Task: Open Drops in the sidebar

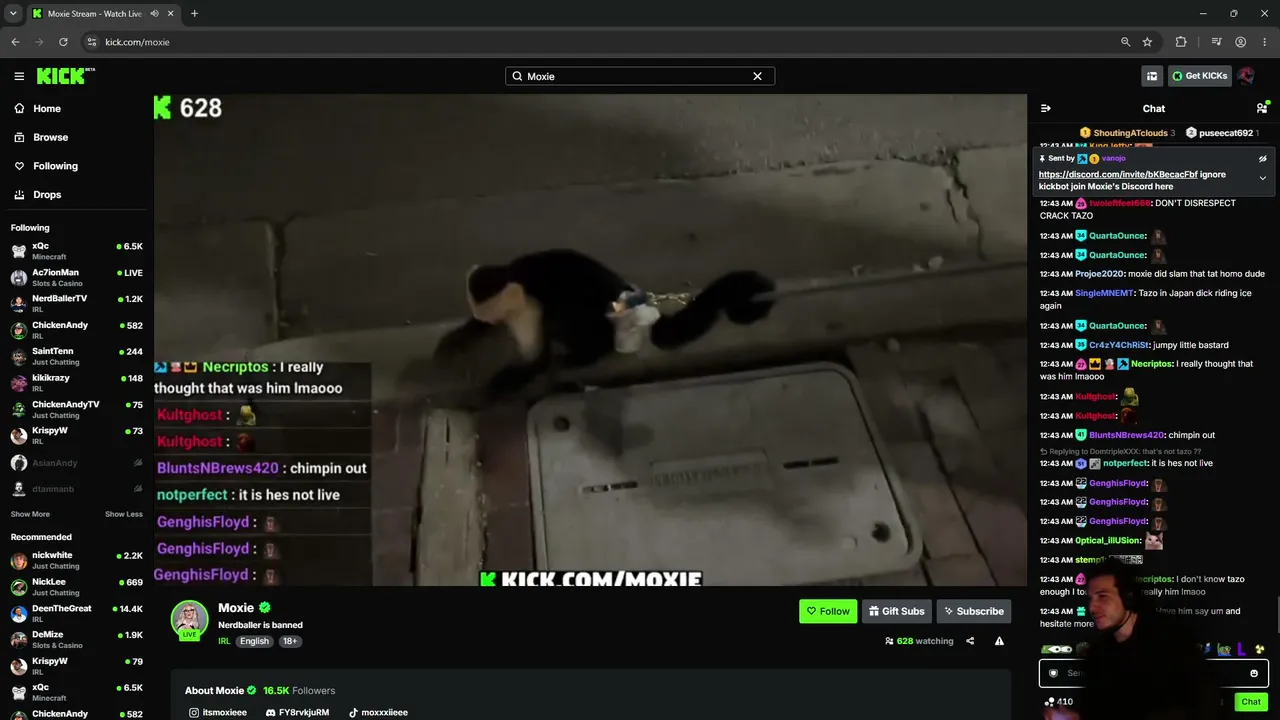Action: pos(47,195)
